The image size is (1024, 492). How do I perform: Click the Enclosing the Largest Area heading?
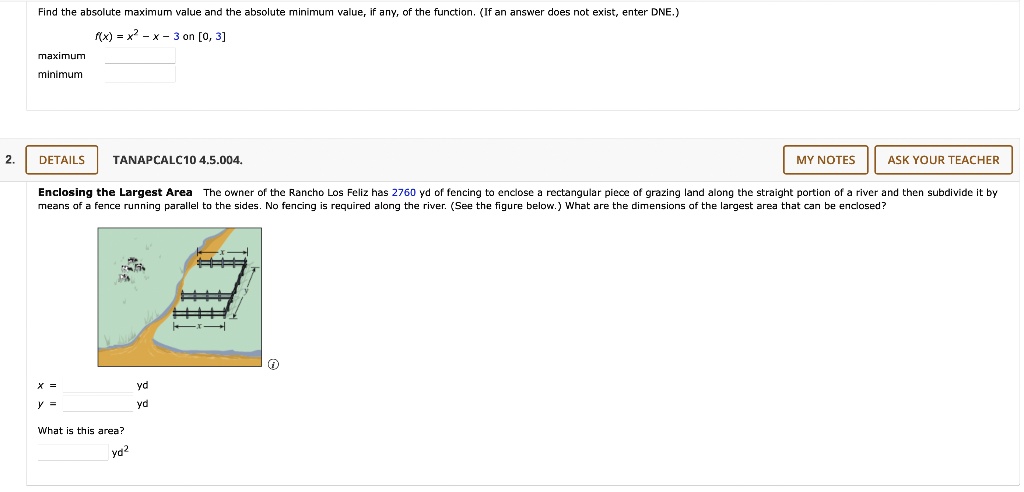coord(116,193)
